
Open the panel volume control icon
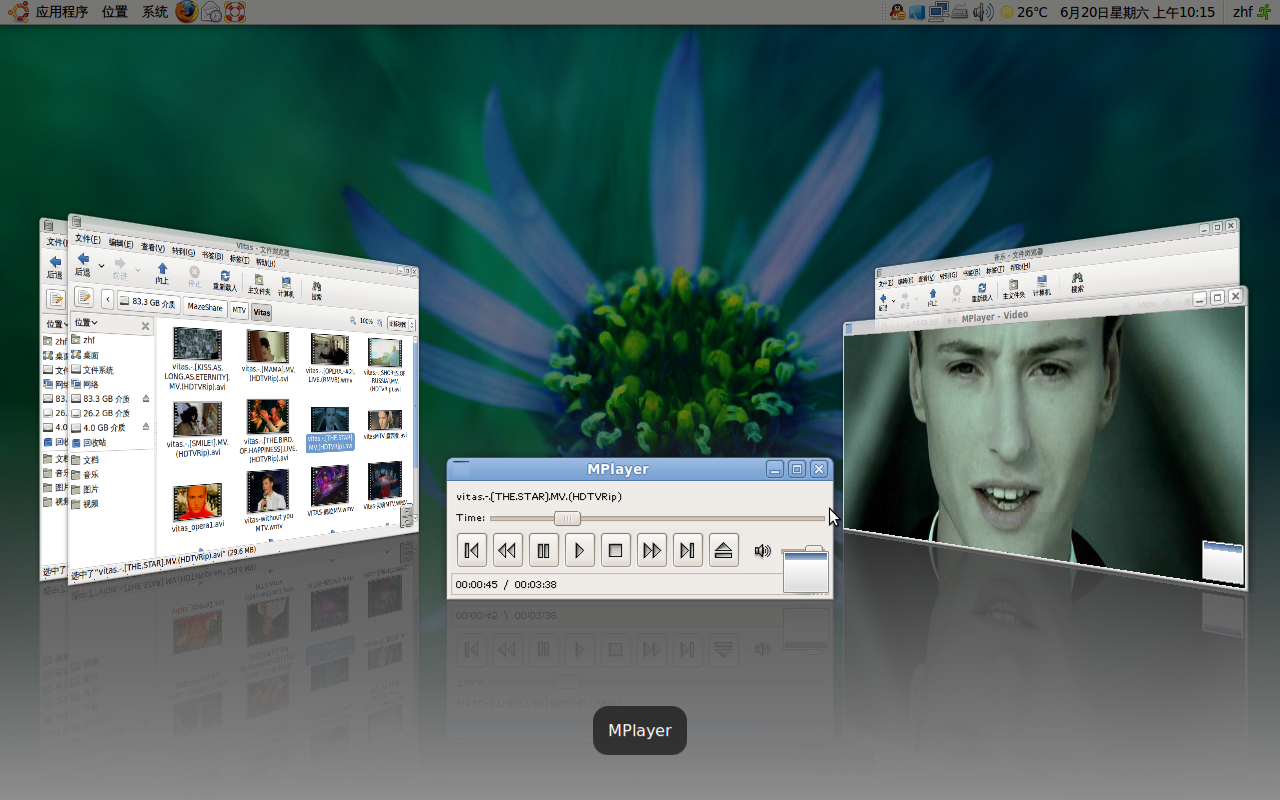pyautogui.click(x=983, y=12)
